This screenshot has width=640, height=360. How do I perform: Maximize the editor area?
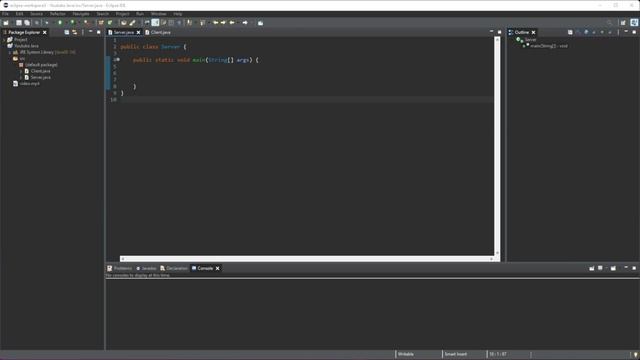coord(500,32)
